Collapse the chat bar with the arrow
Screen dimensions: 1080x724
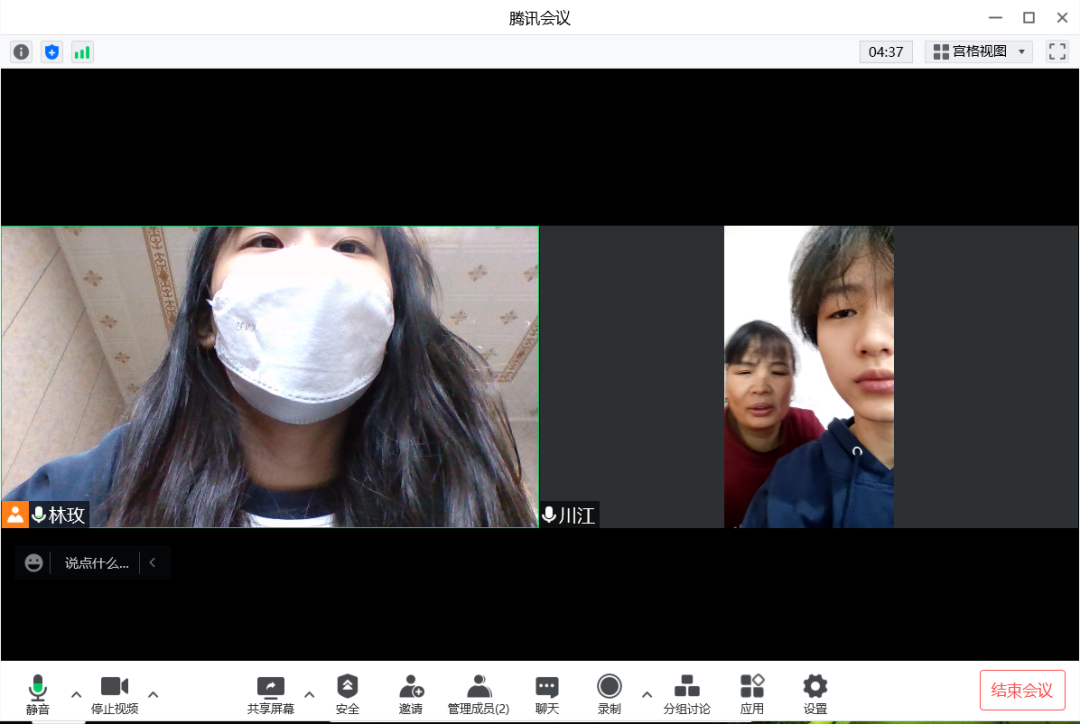click(x=153, y=563)
